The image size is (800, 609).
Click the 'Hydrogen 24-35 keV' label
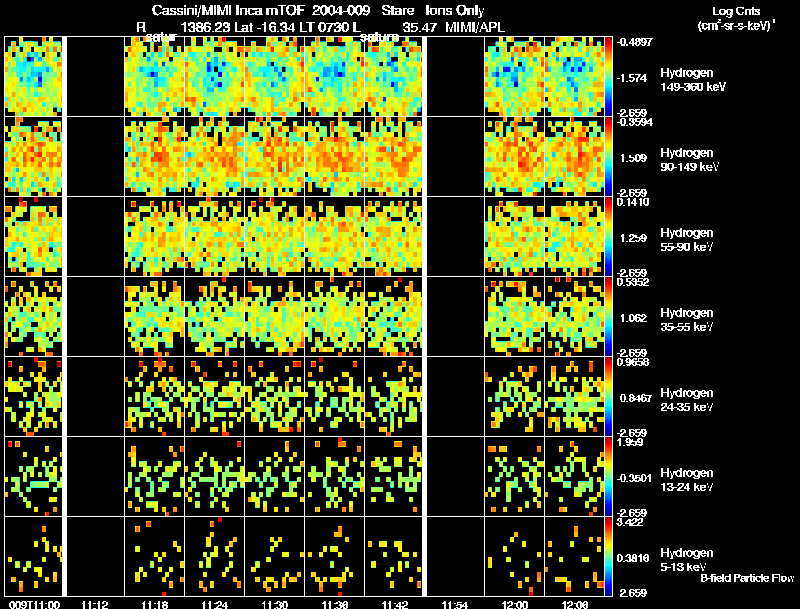[x=687, y=400]
